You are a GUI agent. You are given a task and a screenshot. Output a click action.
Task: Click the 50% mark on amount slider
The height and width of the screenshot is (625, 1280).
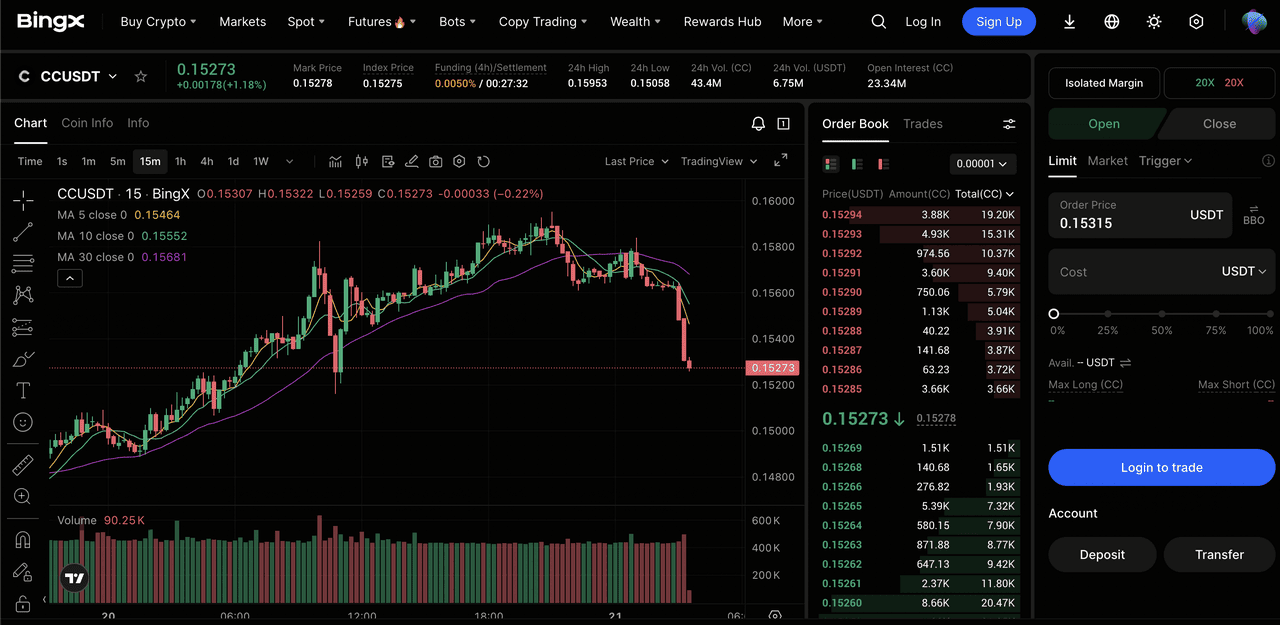tap(1161, 314)
